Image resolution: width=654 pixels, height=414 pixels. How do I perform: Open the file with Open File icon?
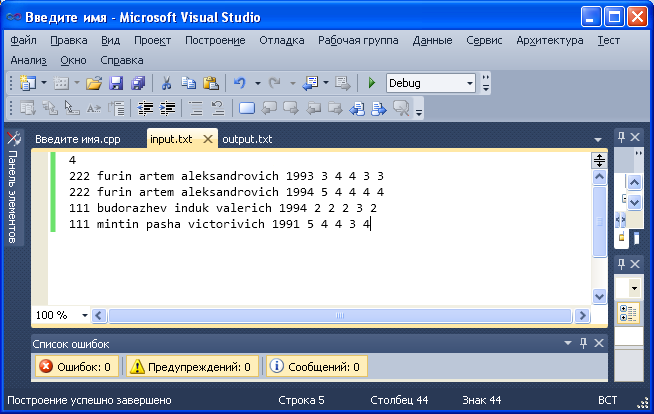click(94, 83)
